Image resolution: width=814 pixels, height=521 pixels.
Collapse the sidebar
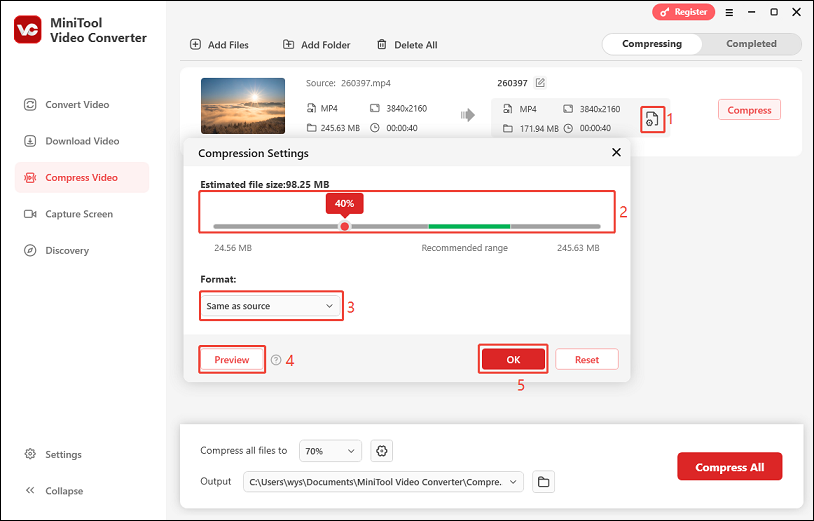pos(54,491)
